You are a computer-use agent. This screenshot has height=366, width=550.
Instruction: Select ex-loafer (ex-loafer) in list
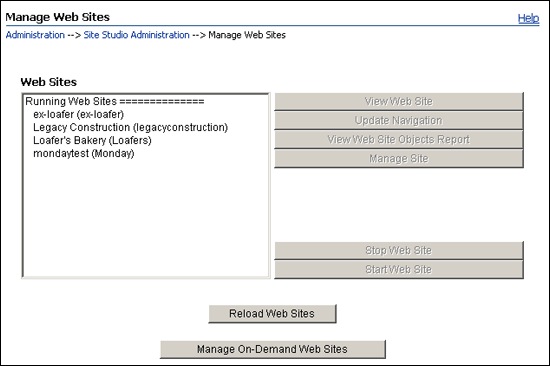pyautogui.click(x=146, y=114)
